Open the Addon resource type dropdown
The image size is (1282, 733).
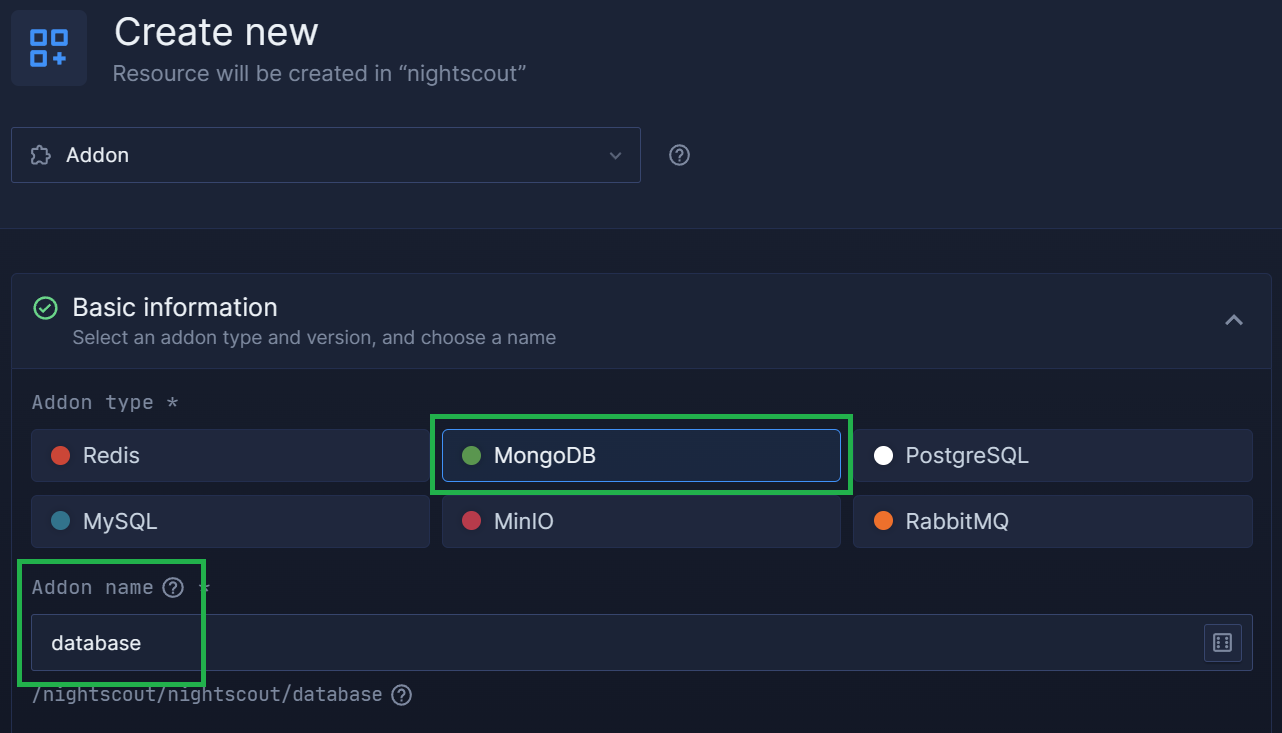[x=326, y=155]
